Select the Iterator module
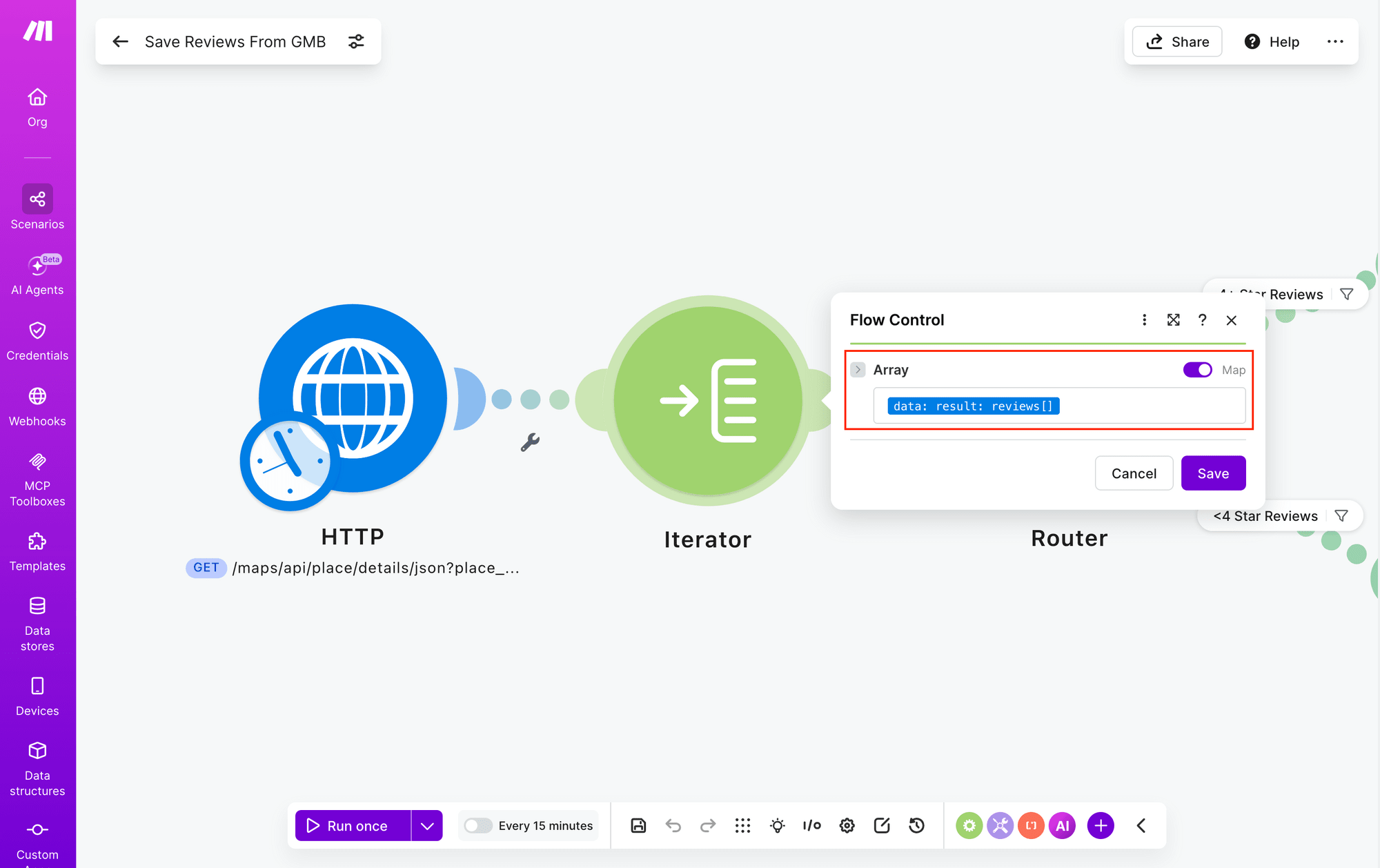This screenshot has height=868, width=1380. (707, 401)
